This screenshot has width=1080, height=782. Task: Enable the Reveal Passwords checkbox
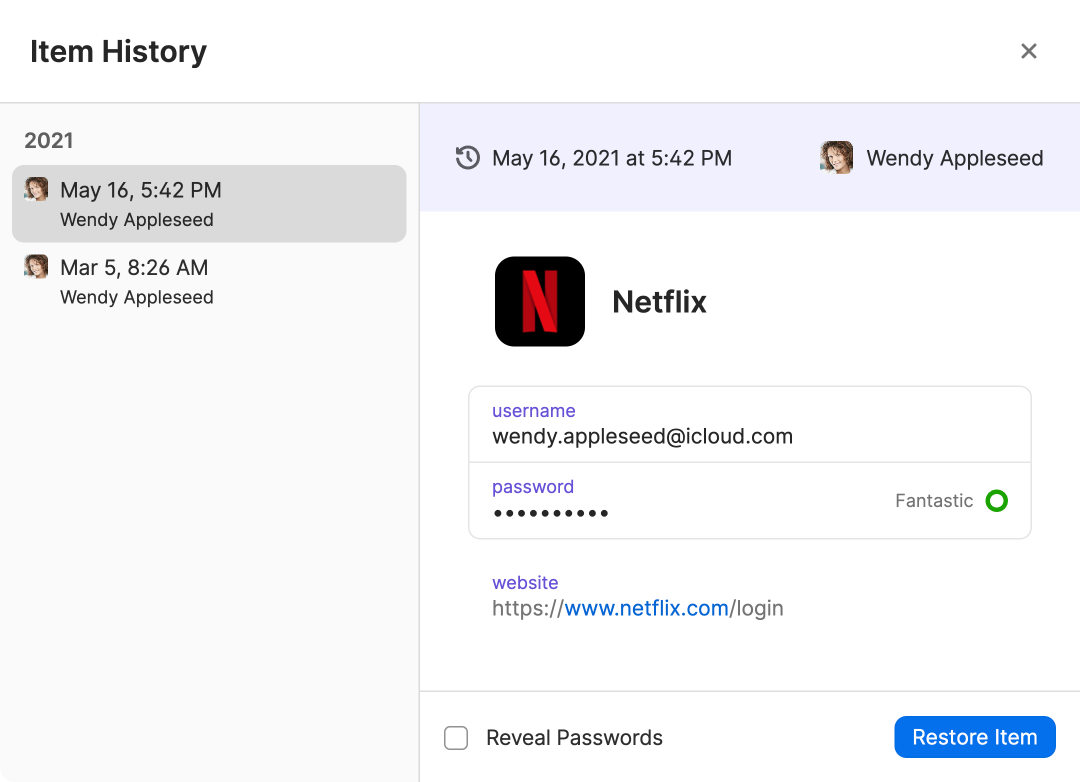click(x=456, y=738)
